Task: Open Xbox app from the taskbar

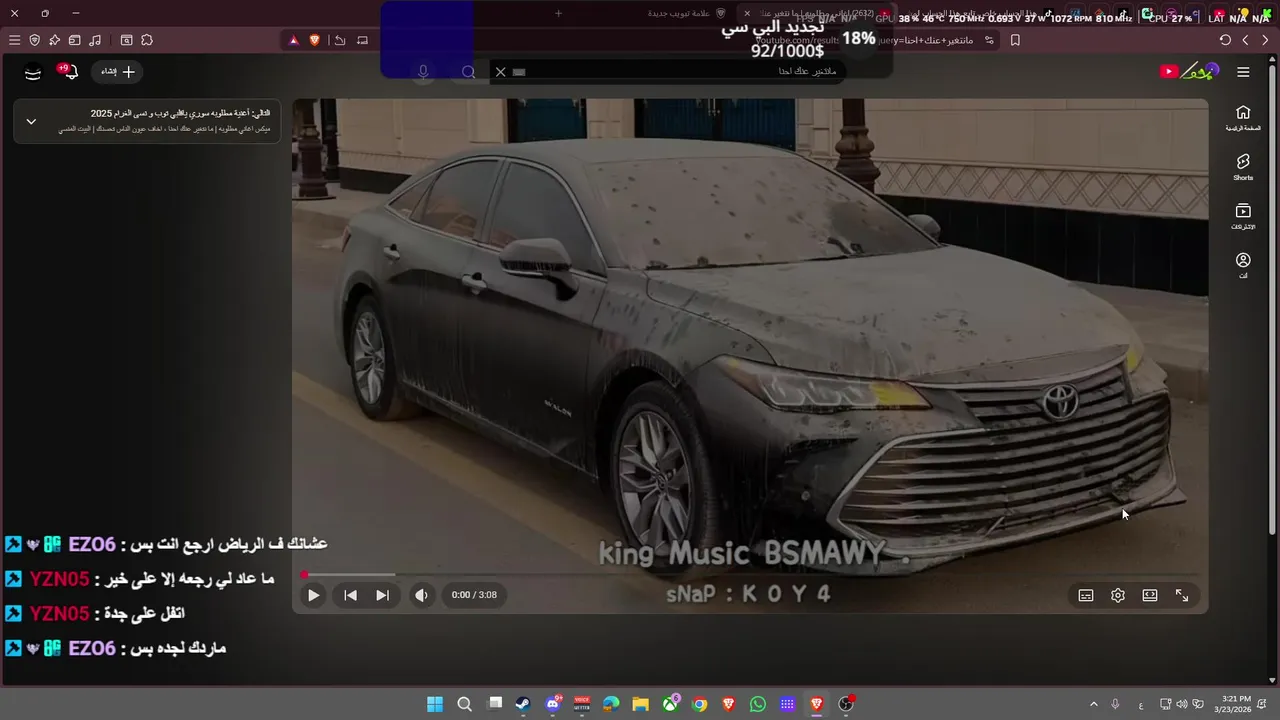Action: tap(670, 704)
